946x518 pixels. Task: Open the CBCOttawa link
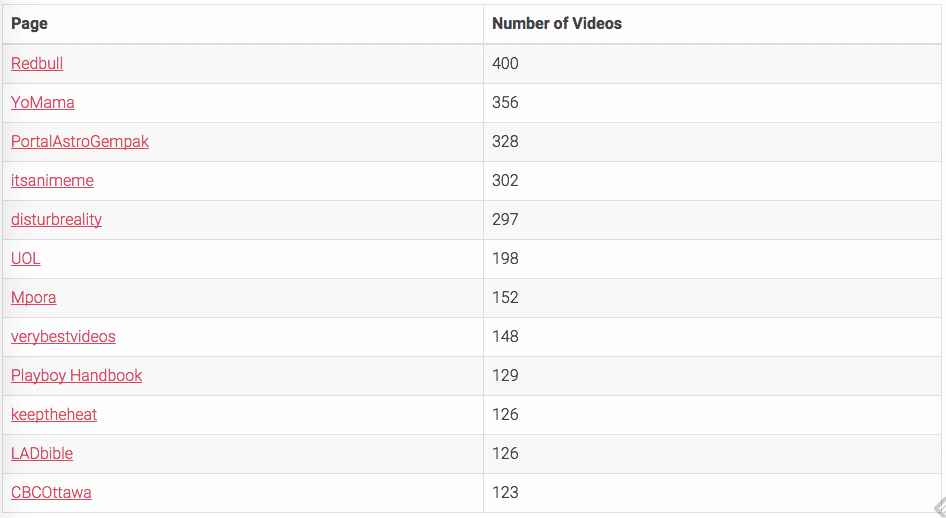click(51, 493)
